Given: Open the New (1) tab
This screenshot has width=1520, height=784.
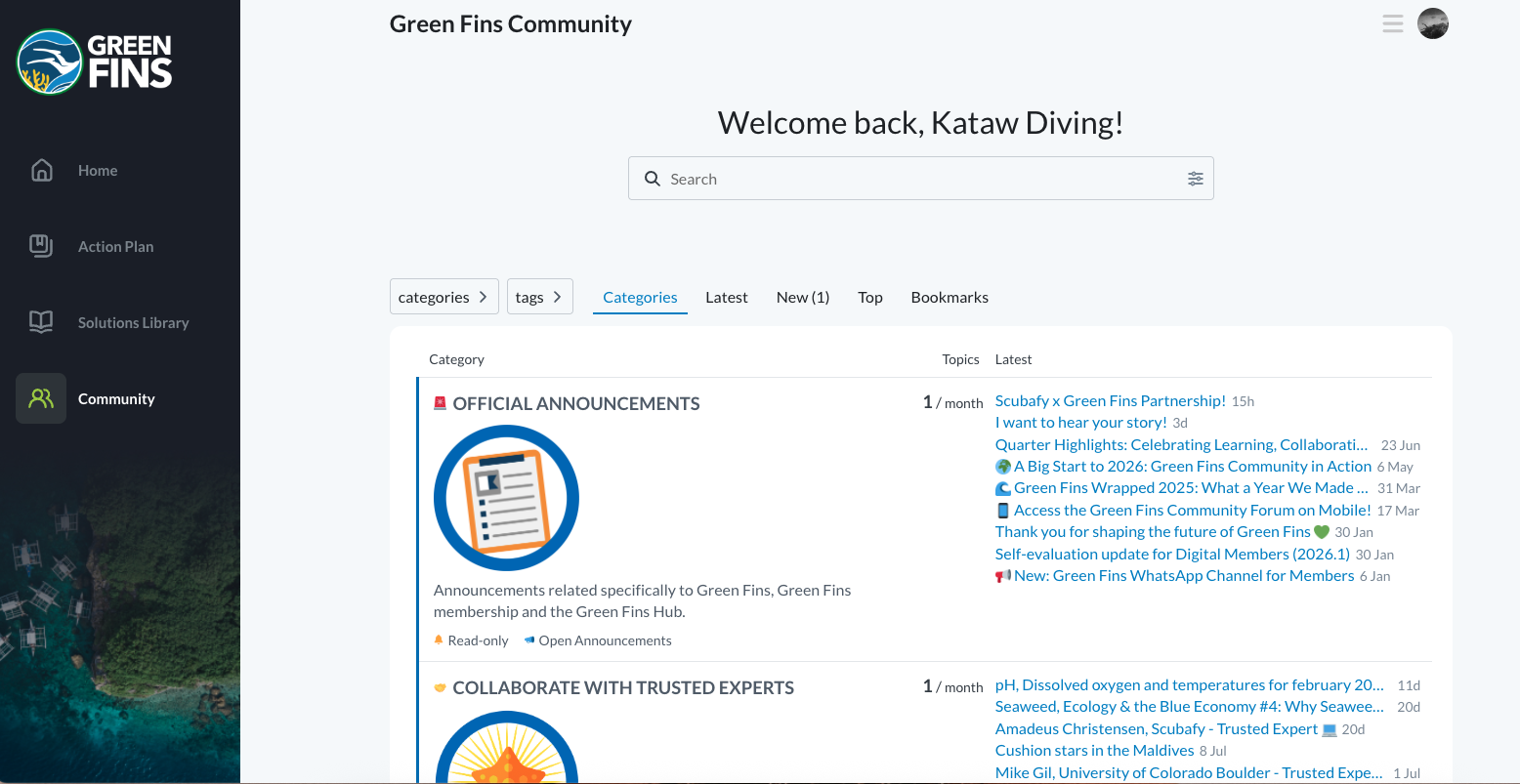Looking at the screenshot, I should pos(803,297).
